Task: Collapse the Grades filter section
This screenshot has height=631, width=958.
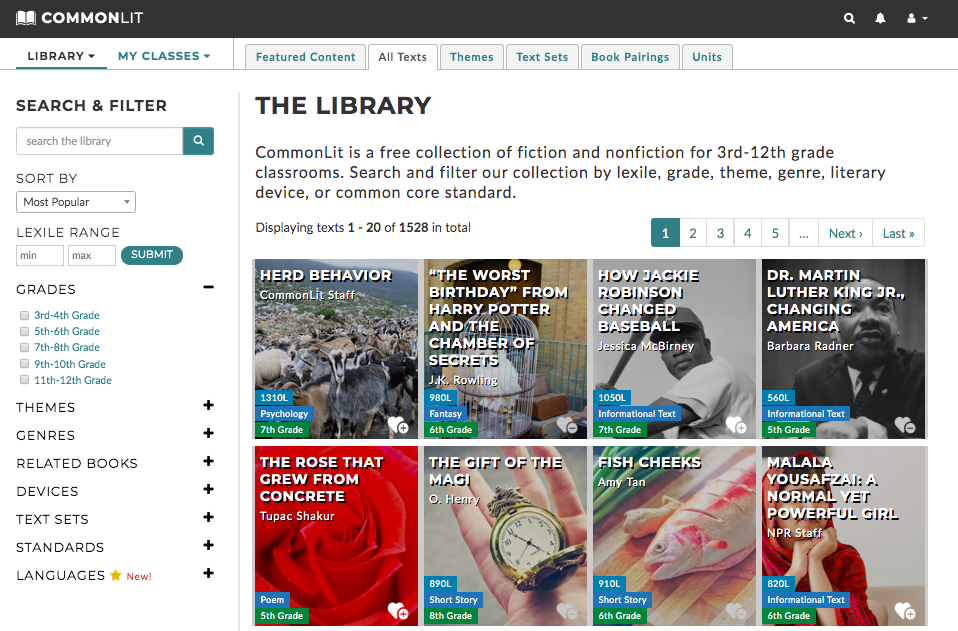Action: [208, 288]
